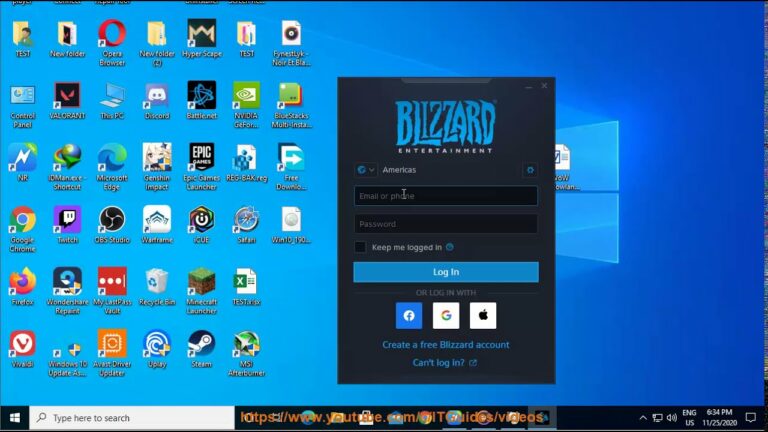Focus the Password field
This screenshot has height=432, width=768.
point(446,224)
